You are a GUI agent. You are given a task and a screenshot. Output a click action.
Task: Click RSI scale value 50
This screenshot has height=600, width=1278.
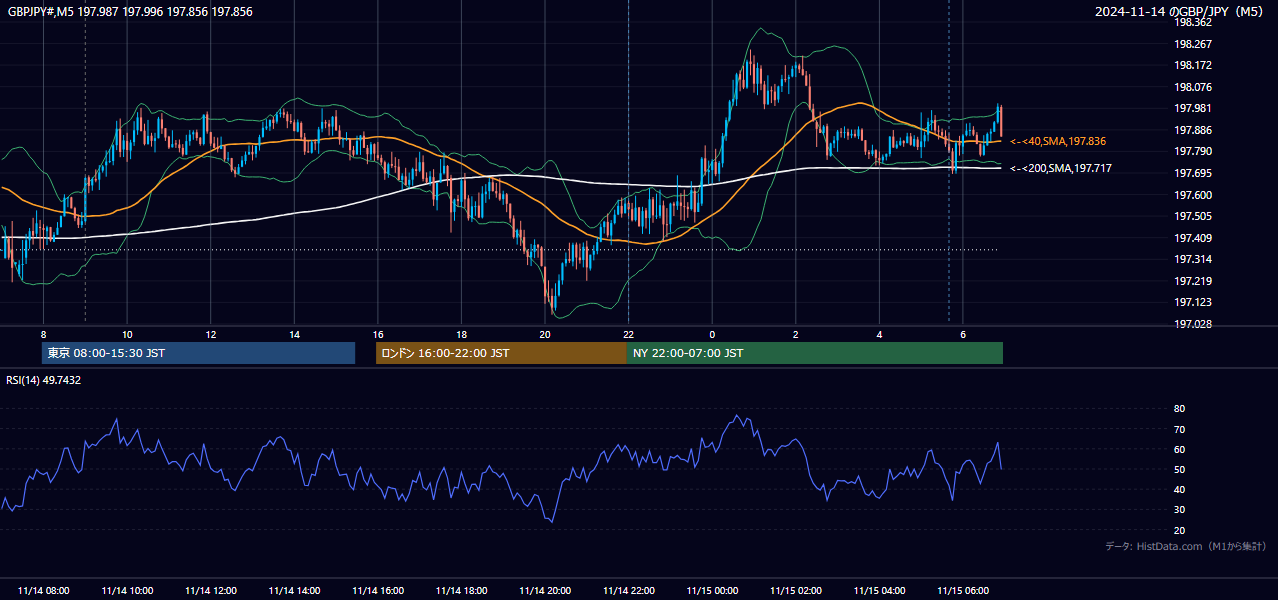(x=1179, y=469)
